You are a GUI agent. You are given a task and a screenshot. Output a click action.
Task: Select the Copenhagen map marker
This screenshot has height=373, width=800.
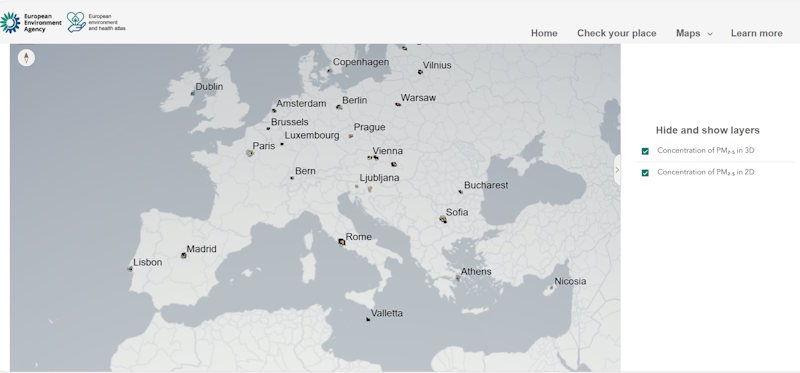point(329,71)
